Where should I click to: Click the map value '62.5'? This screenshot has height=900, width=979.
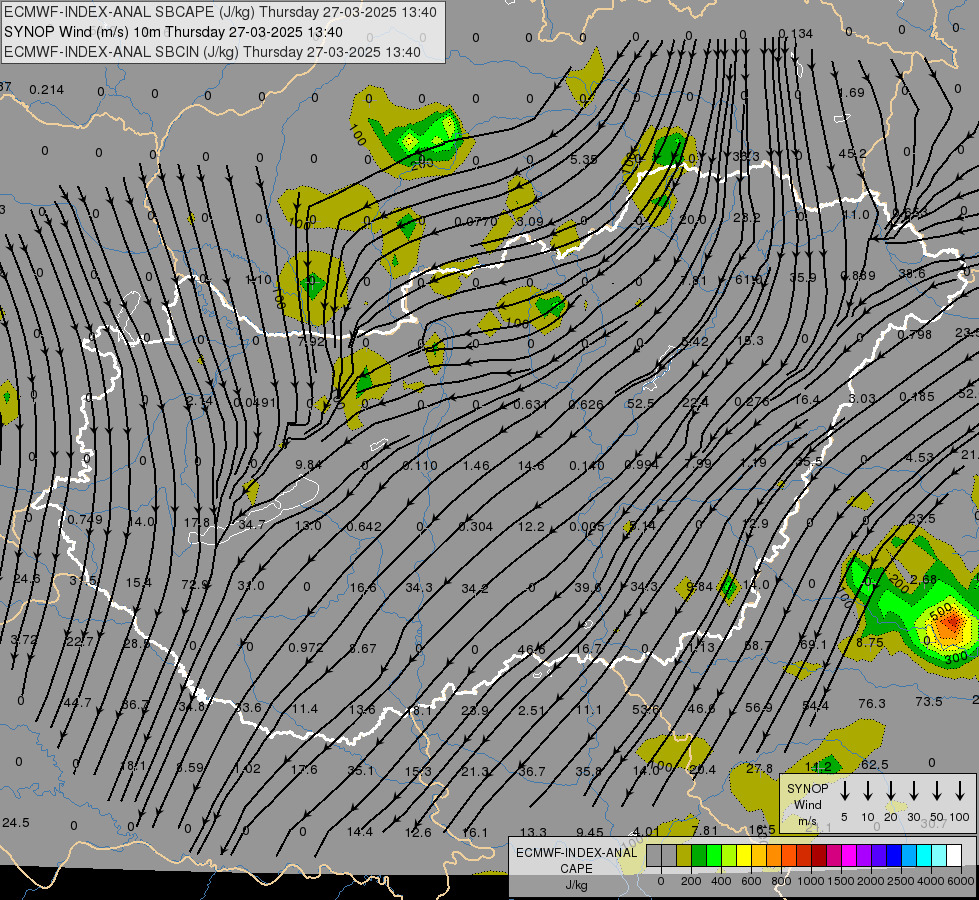tap(875, 765)
